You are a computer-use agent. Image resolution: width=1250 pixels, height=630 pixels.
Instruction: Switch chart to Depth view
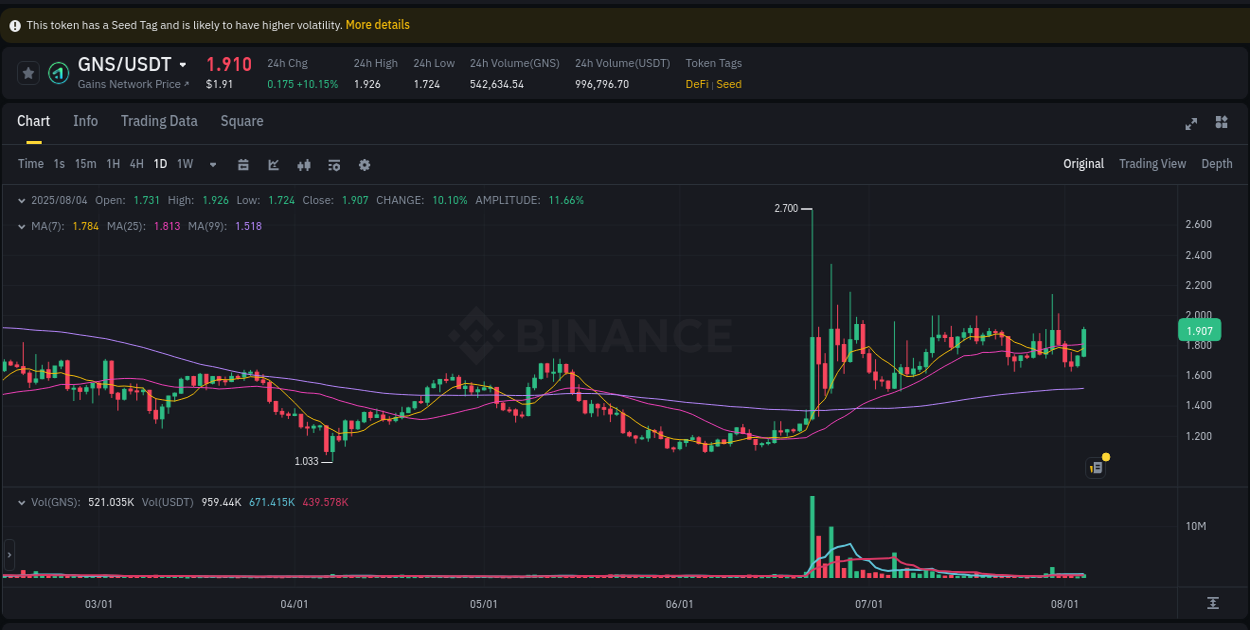(x=1217, y=164)
